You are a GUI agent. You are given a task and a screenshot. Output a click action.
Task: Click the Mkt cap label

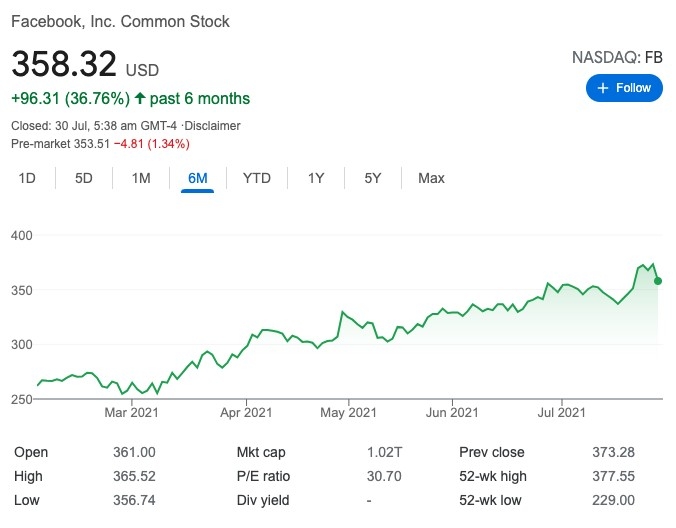click(261, 452)
